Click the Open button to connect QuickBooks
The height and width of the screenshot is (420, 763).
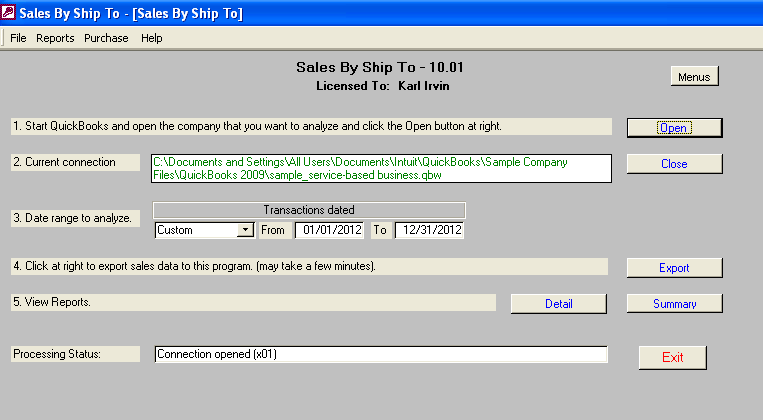click(674, 128)
